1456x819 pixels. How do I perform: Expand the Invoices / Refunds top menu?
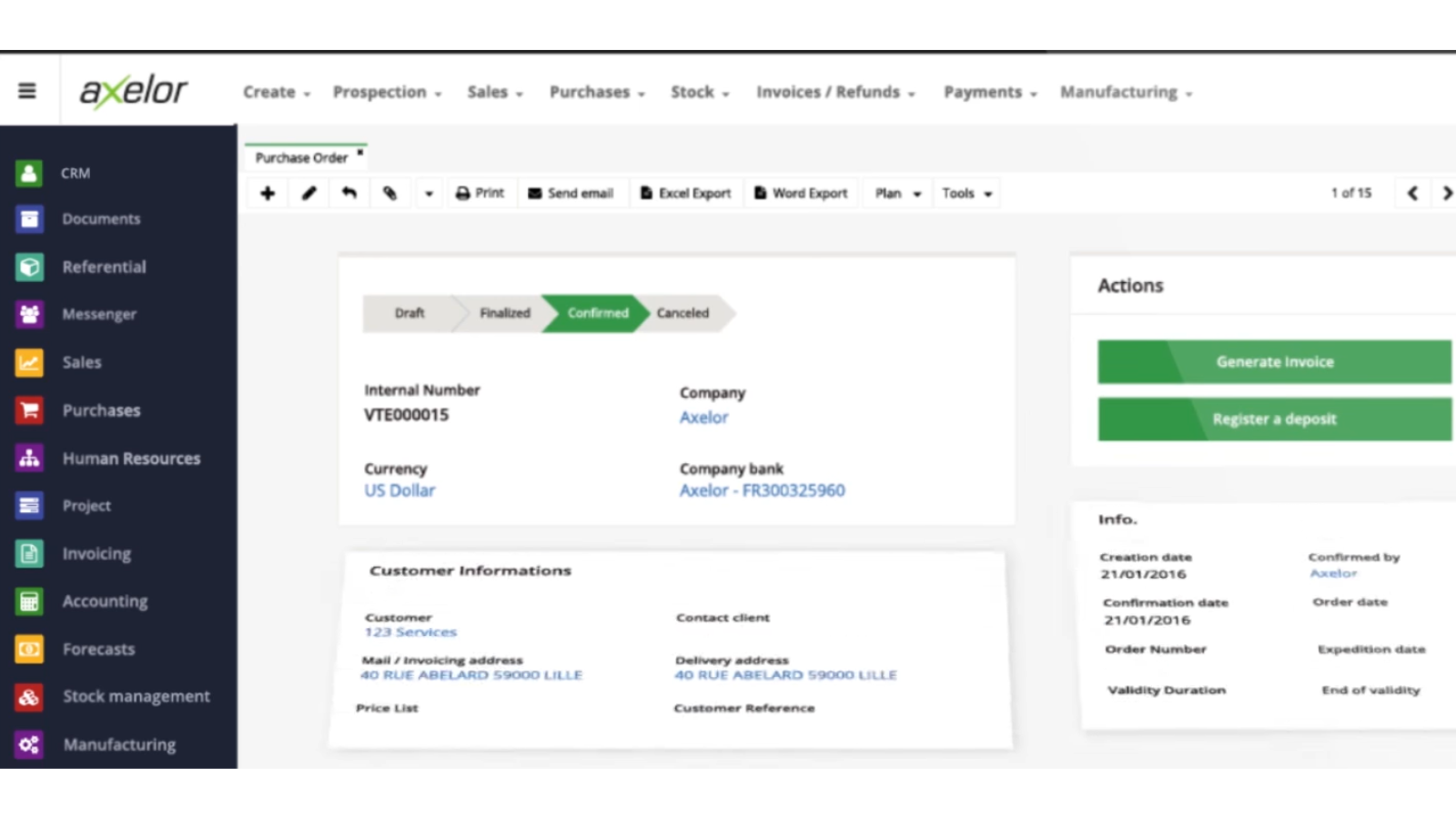coord(835,92)
